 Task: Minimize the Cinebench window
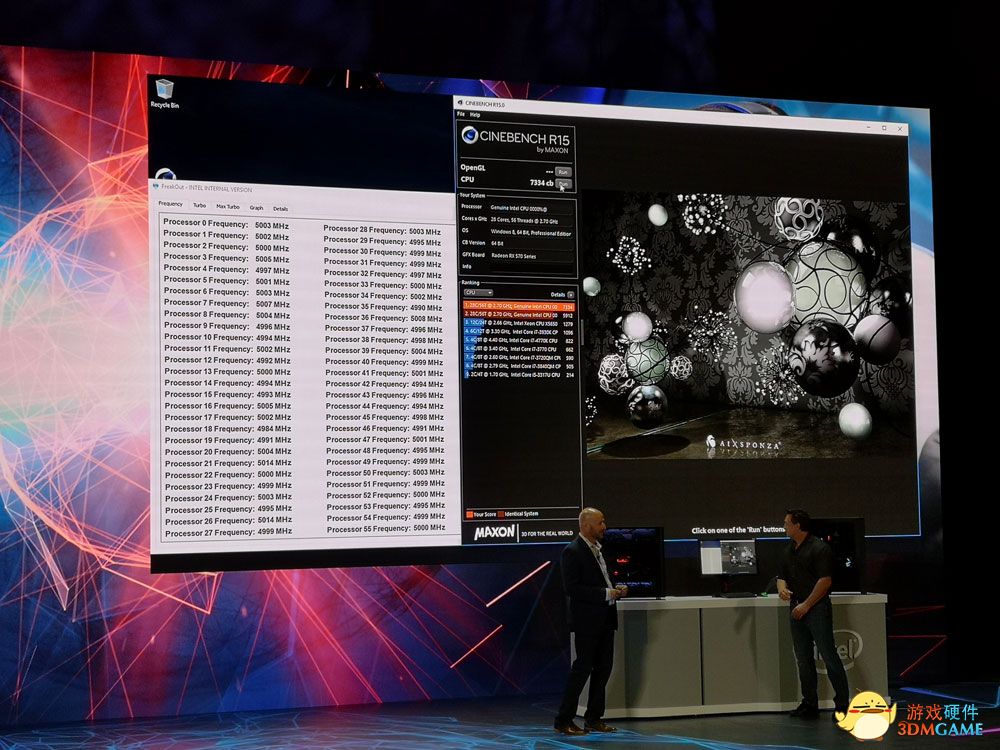pos(868,128)
